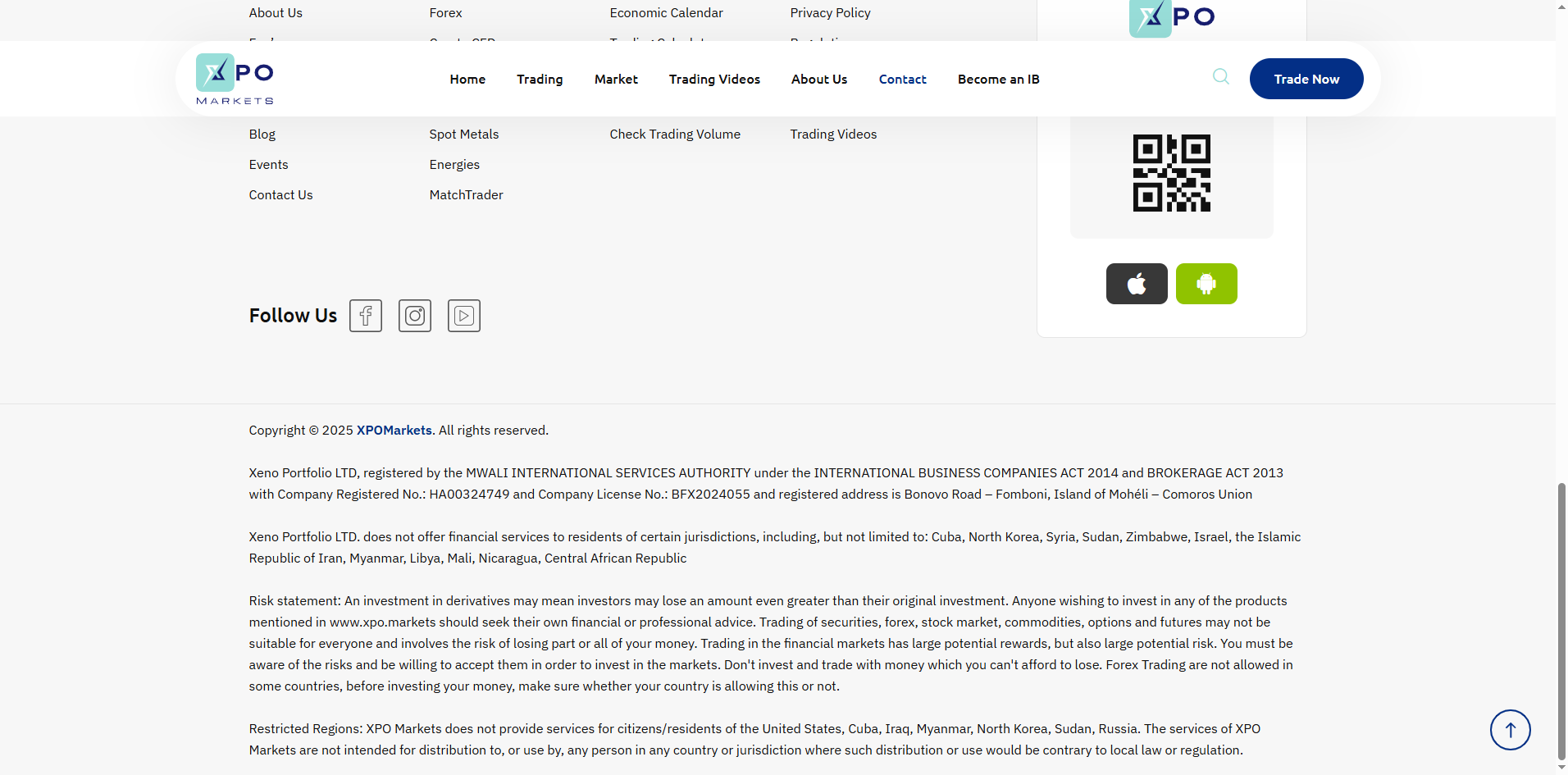Go to the Home nav item

click(x=467, y=80)
